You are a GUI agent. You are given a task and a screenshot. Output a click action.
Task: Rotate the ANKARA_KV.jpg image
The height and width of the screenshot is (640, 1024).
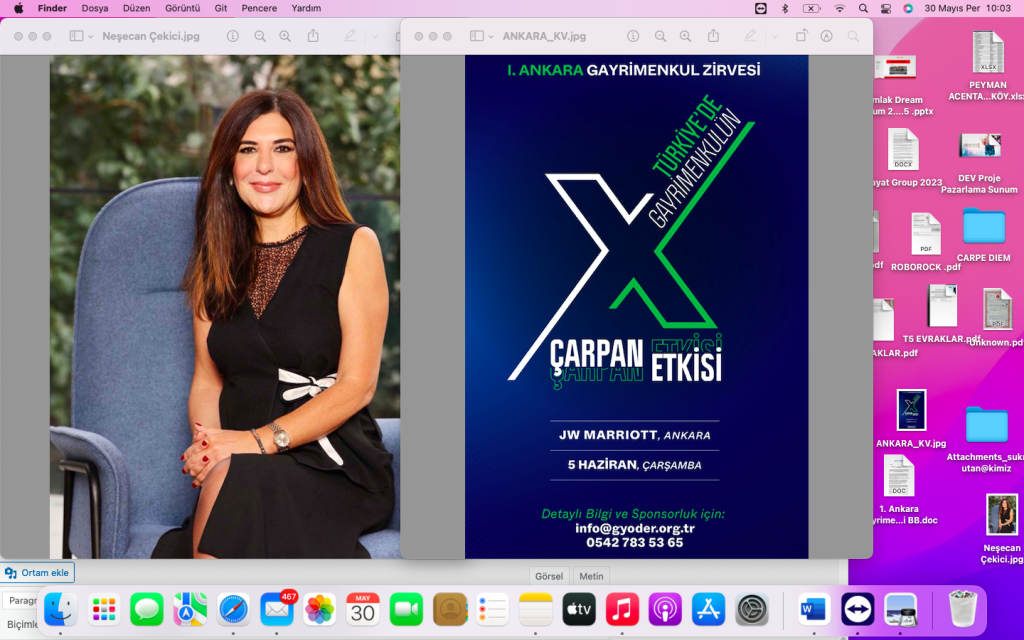[x=801, y=36]
